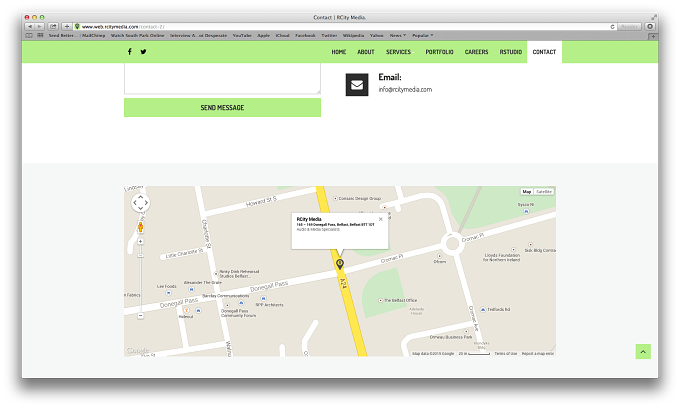680x408 pixels.
Task: Click the Reader button in address bar
Action: point(629,26)
